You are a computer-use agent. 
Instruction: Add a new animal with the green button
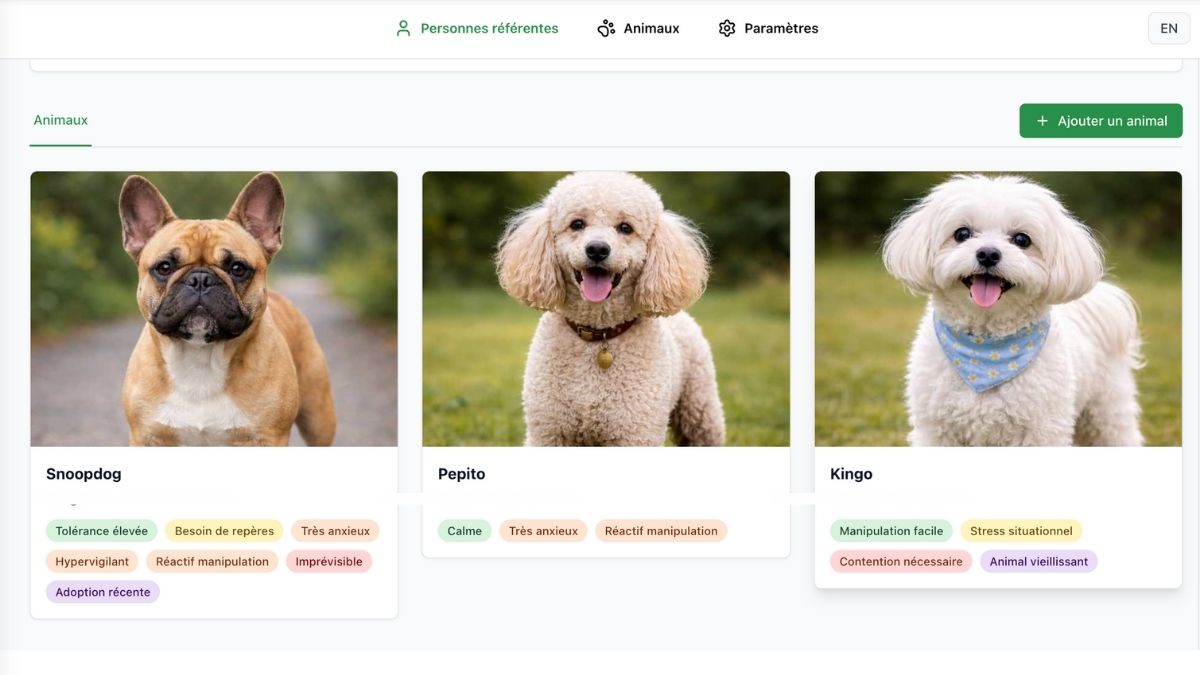pos(1100,120)
